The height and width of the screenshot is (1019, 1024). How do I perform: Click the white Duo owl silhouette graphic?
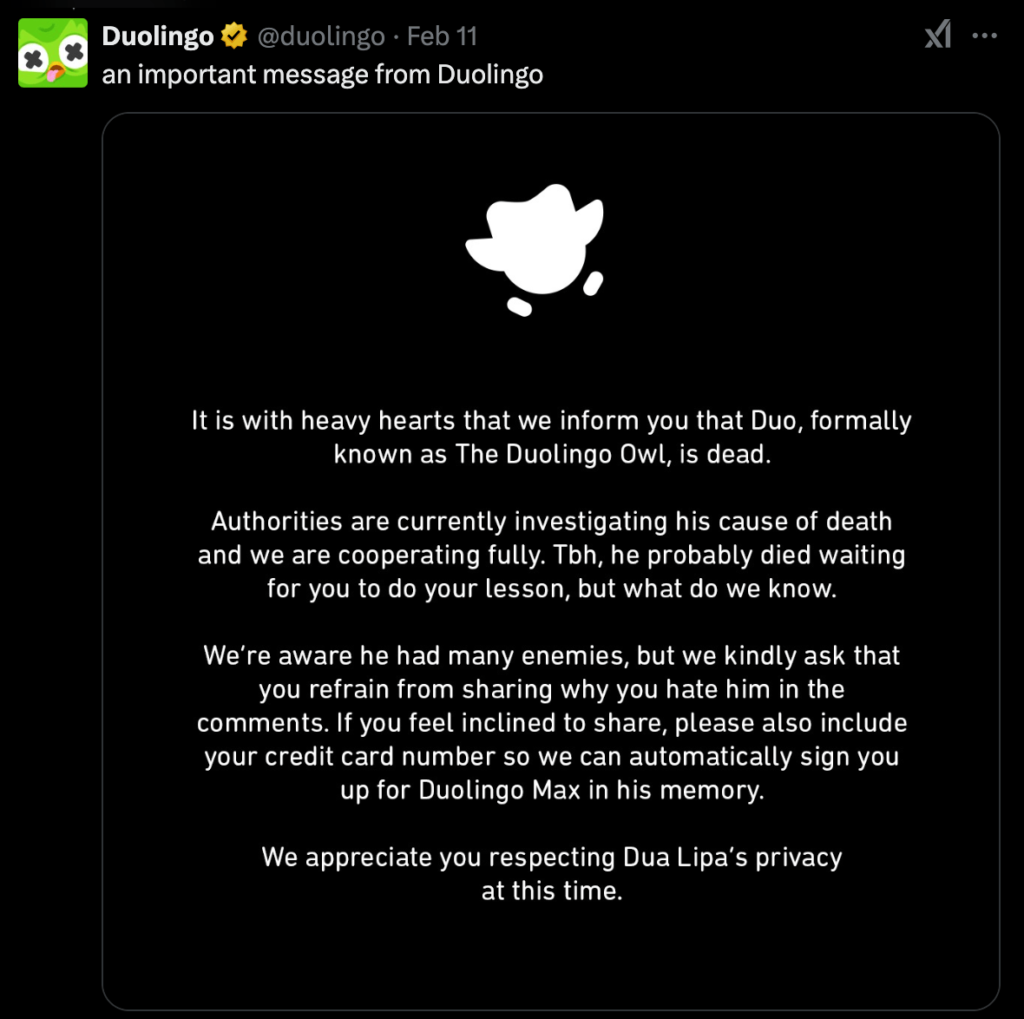[537, 240]
